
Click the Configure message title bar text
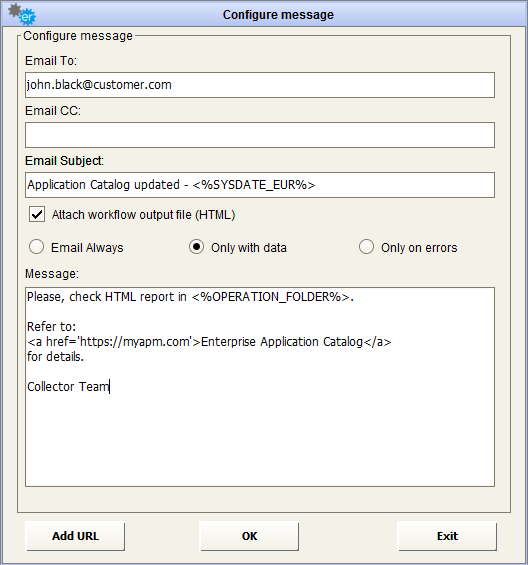pyautogui.click(x=278, y=15)
